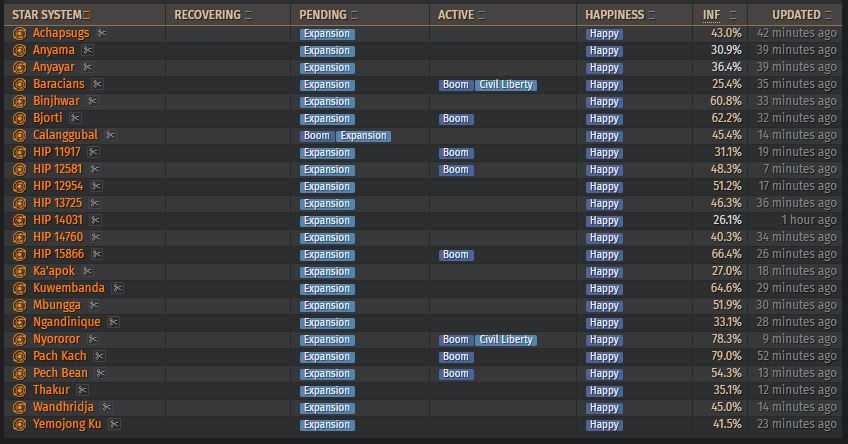Viewport: 848px width, 444px height.
Task: Click the scissors icon next to Yemojong Ku
Action: click(x=114, y=424)
